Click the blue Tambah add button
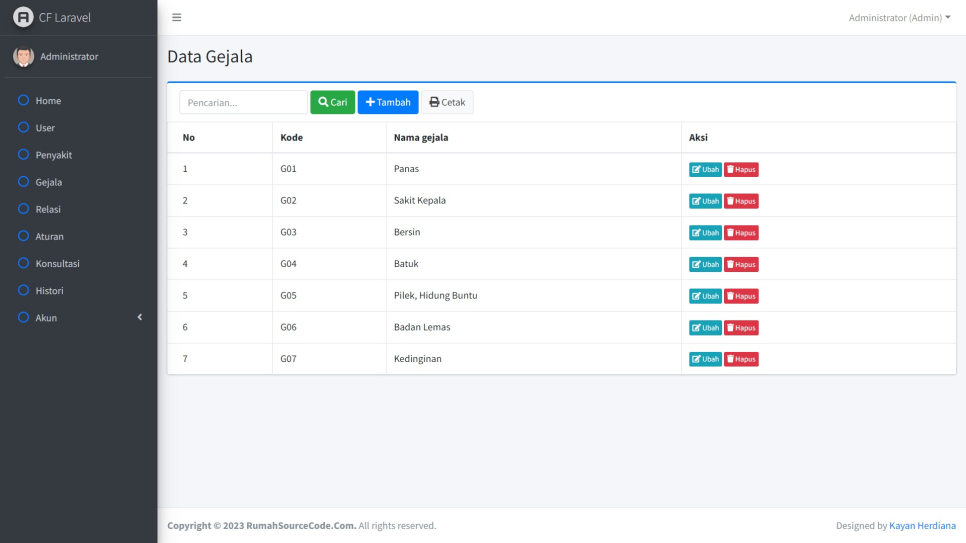Viewport: 966px width, 543px height. click(388, 102)
